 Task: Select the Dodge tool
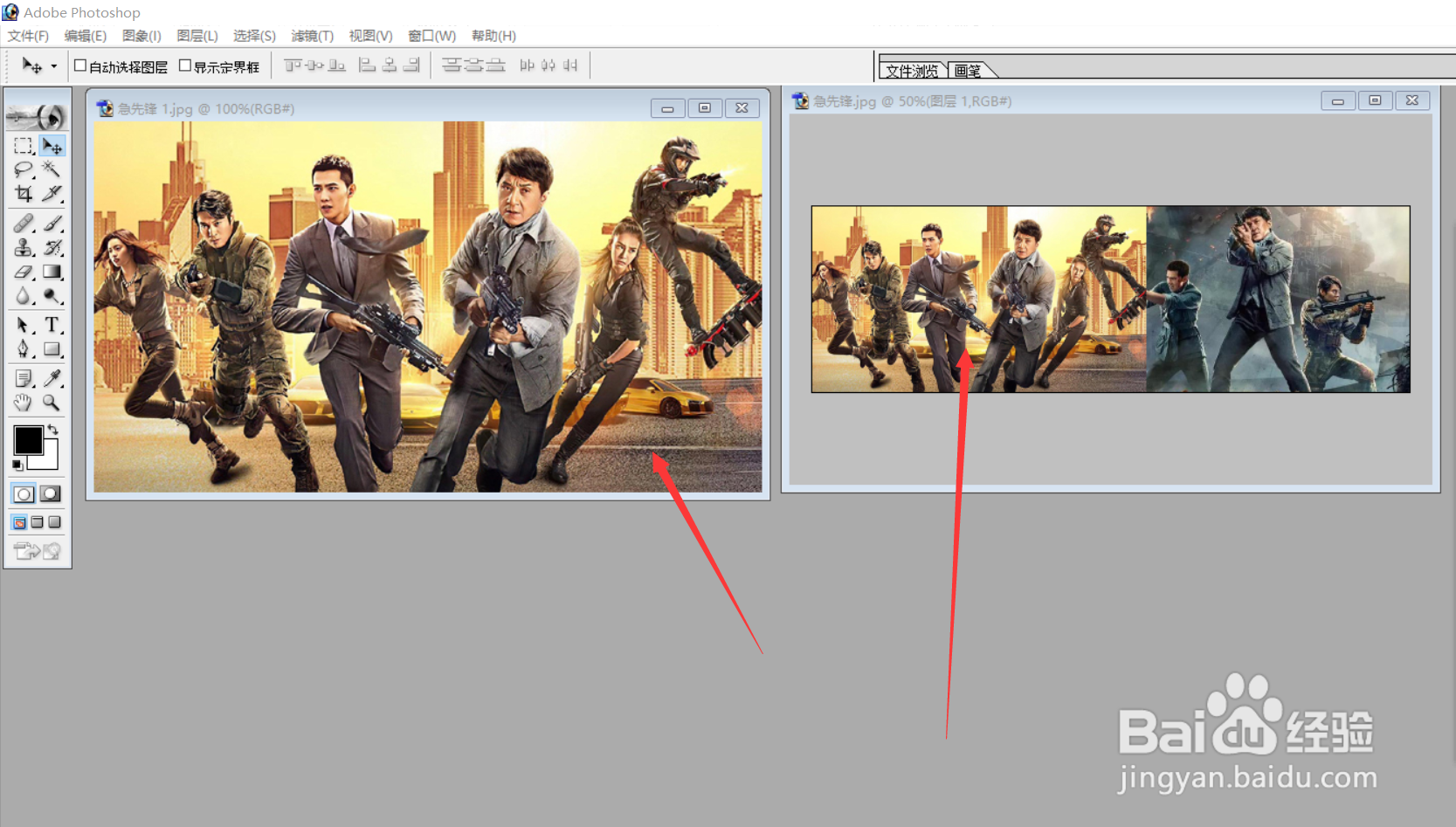tap(52, 296)
